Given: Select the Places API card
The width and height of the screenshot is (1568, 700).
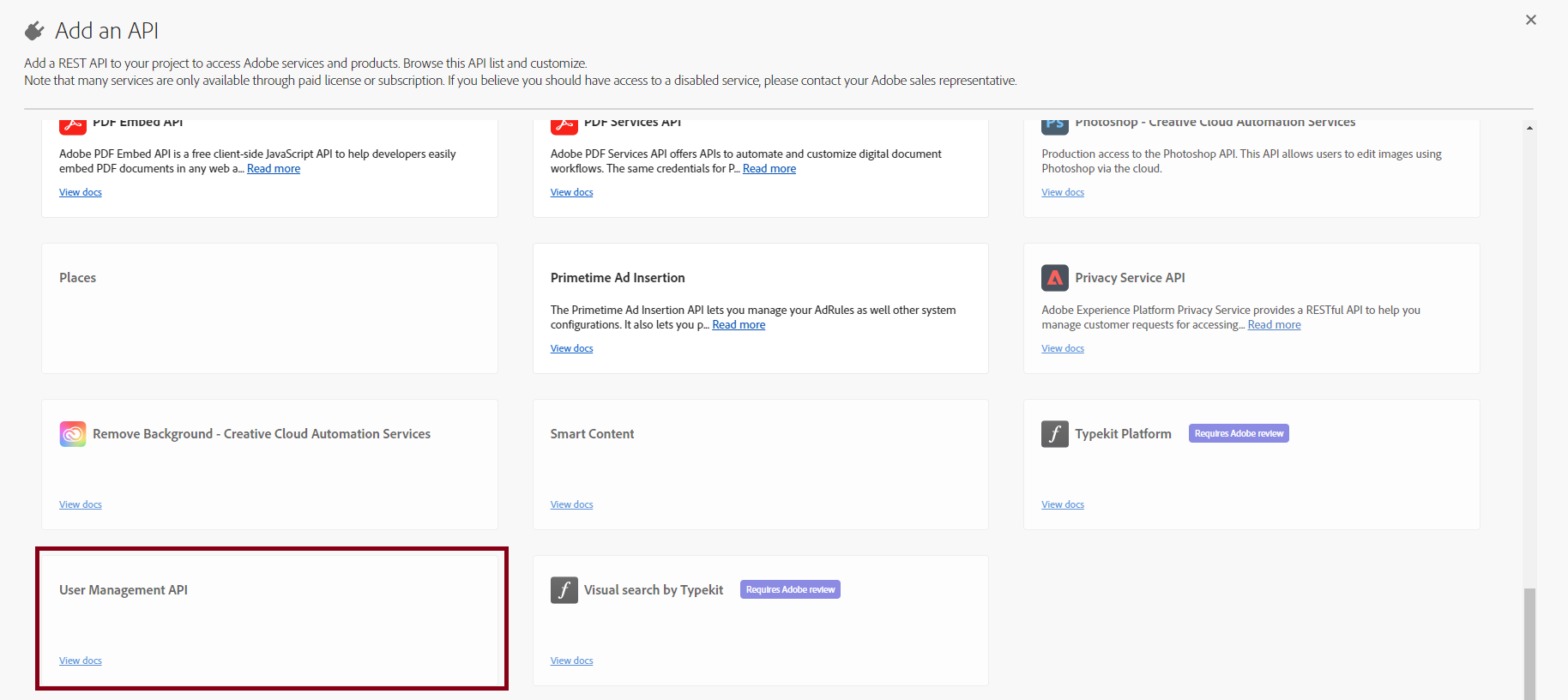Looking at the screenshot, I should pos(270,309).
